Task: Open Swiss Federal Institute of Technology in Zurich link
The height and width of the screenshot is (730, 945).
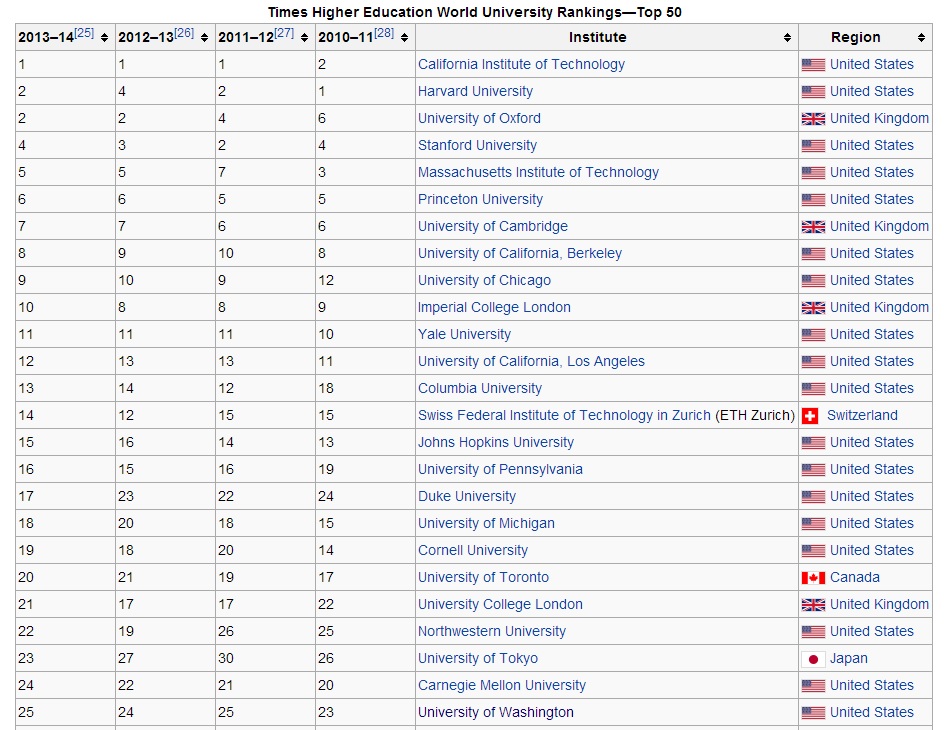Action: click(565, 415)
